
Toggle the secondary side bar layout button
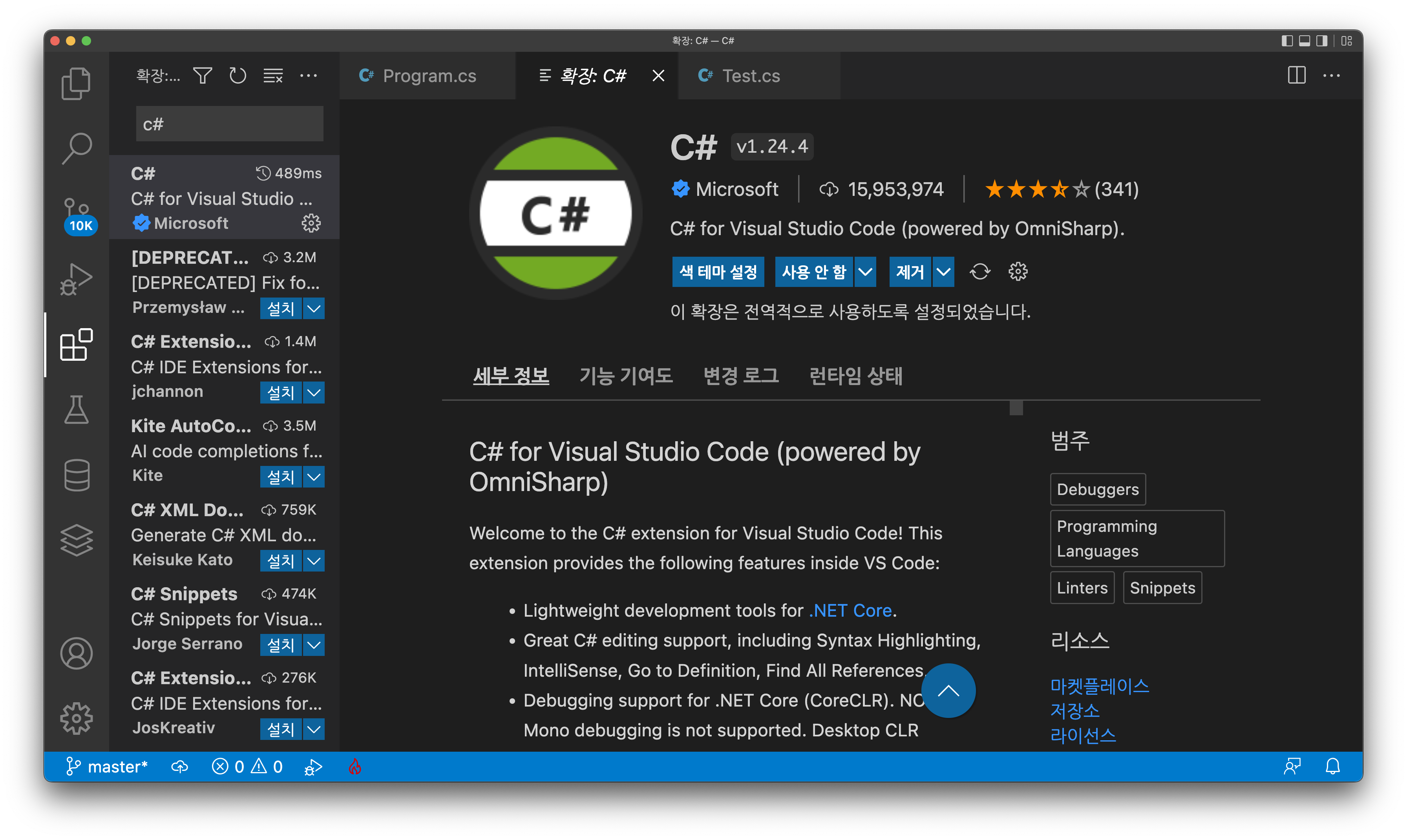pyautogui.click(x=1321, y=41)
